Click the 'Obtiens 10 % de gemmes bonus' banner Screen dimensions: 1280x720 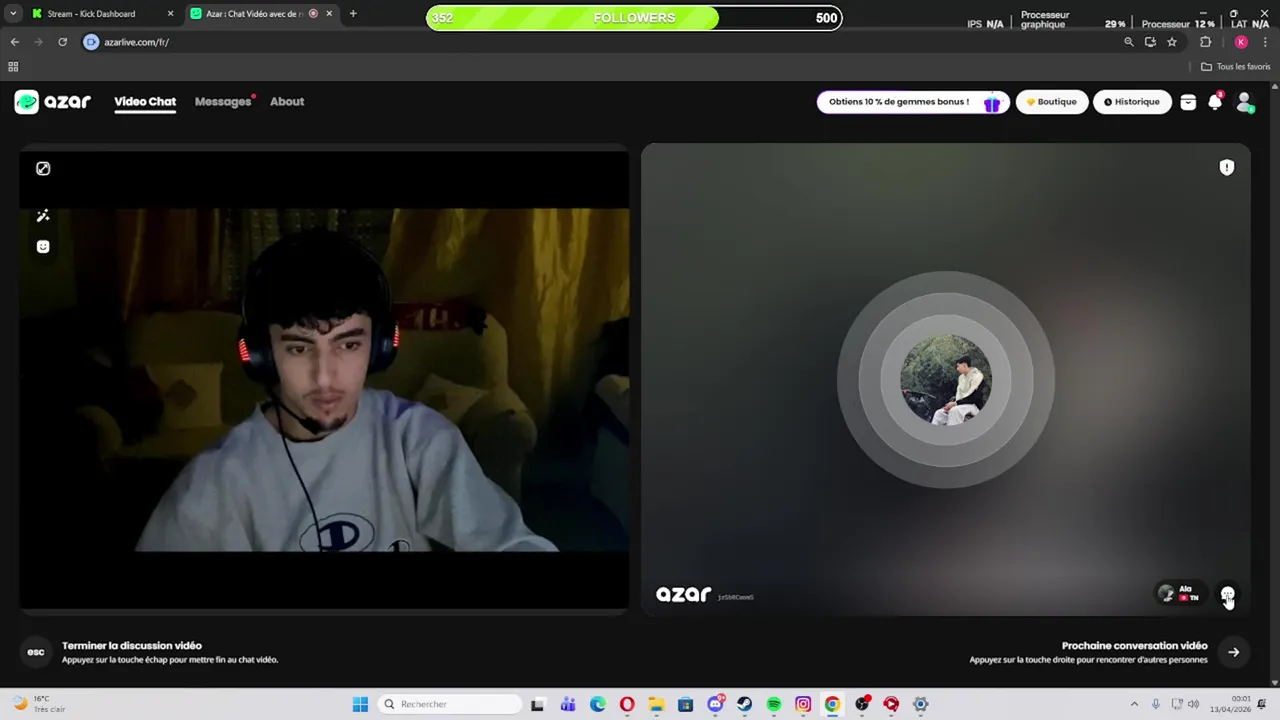coord(912,102)
